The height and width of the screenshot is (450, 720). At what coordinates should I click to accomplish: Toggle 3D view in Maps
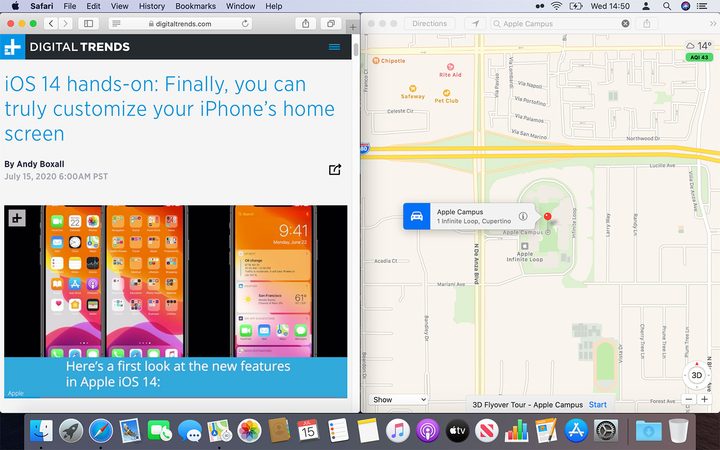click(x=697, y=375)
